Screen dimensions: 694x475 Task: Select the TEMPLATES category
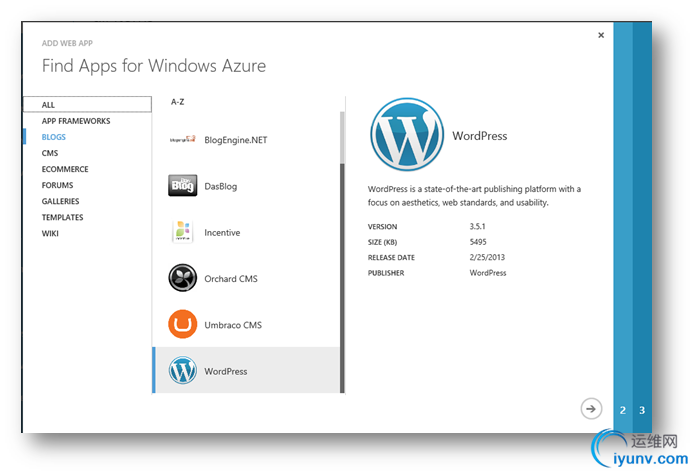click(62, 217)
